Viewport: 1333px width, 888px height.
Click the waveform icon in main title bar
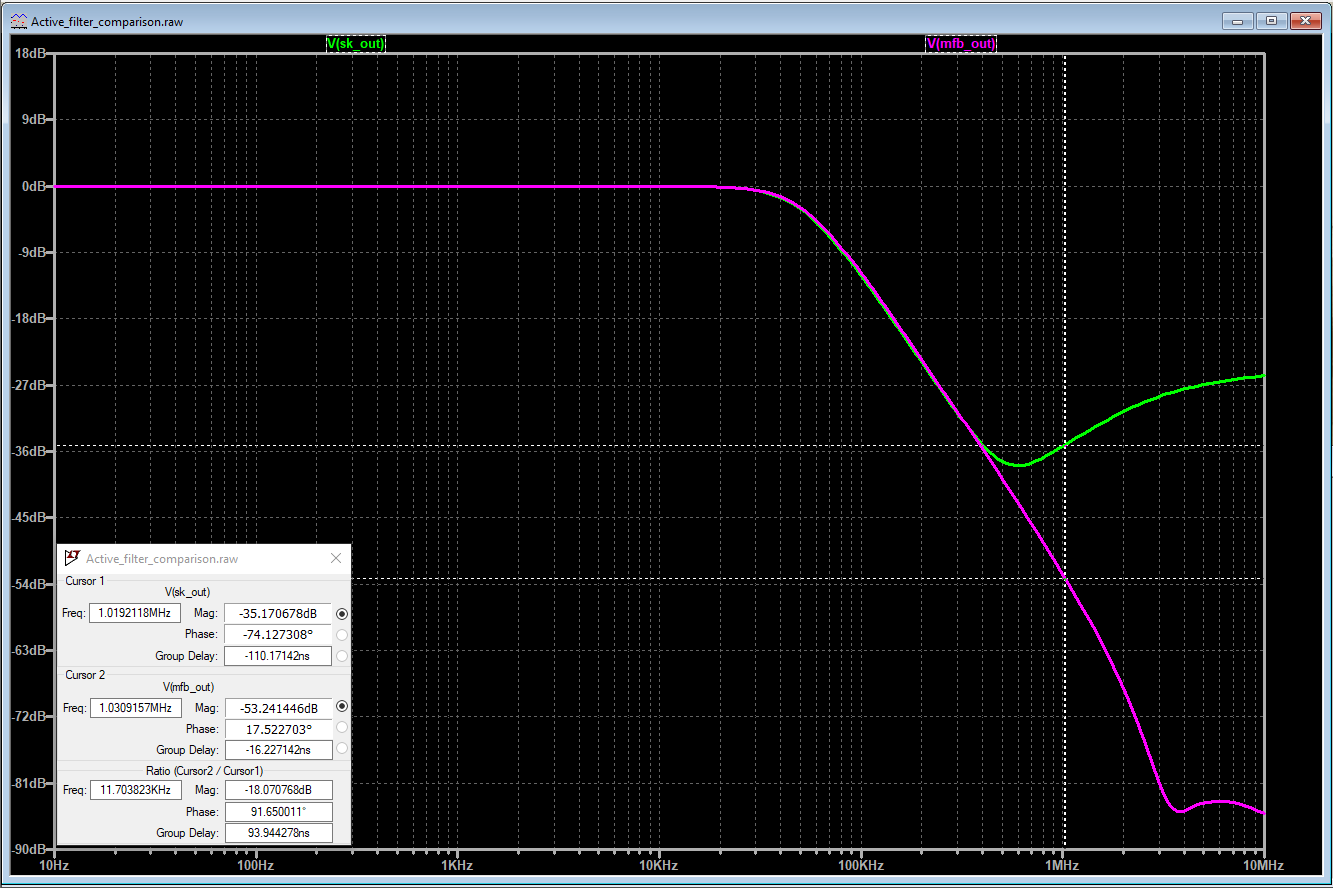pos(19,21)
